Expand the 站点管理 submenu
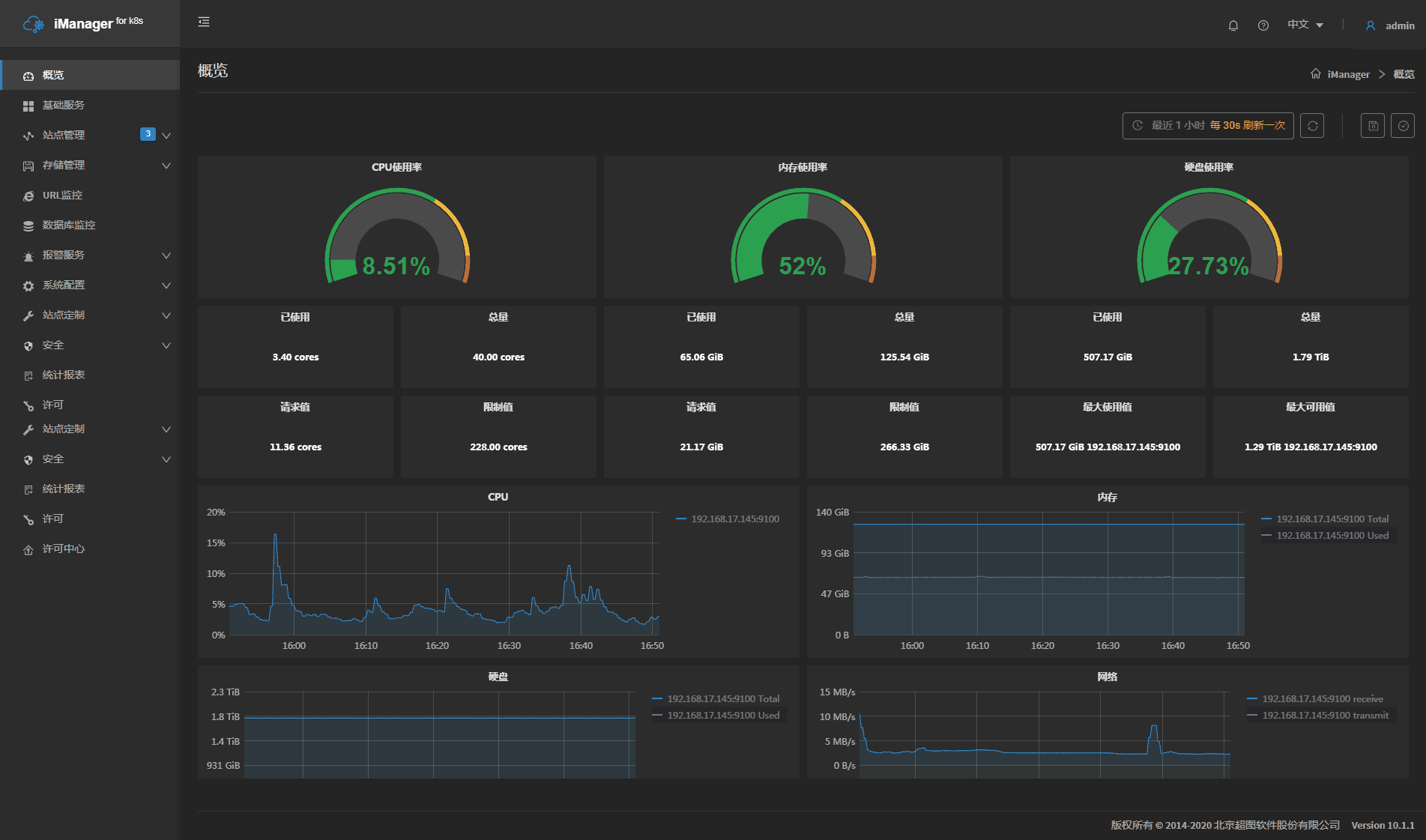The image size is (1426, 840). point(166,136)
